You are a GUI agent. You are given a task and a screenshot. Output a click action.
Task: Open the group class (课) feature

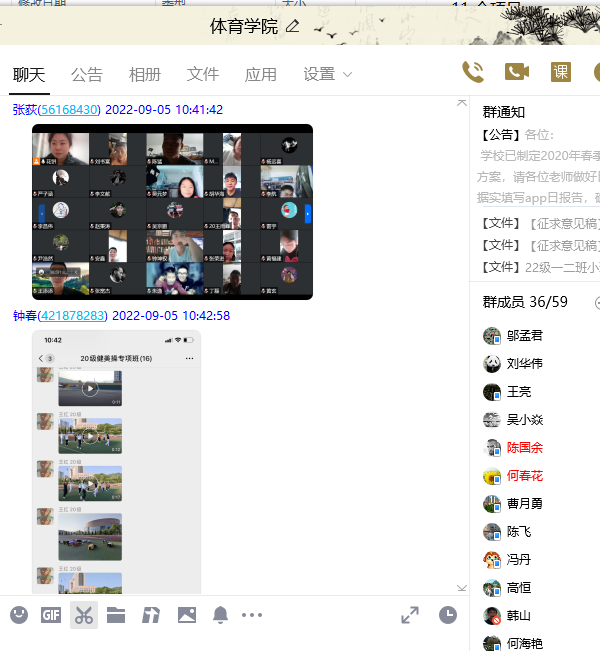[561, 71]
